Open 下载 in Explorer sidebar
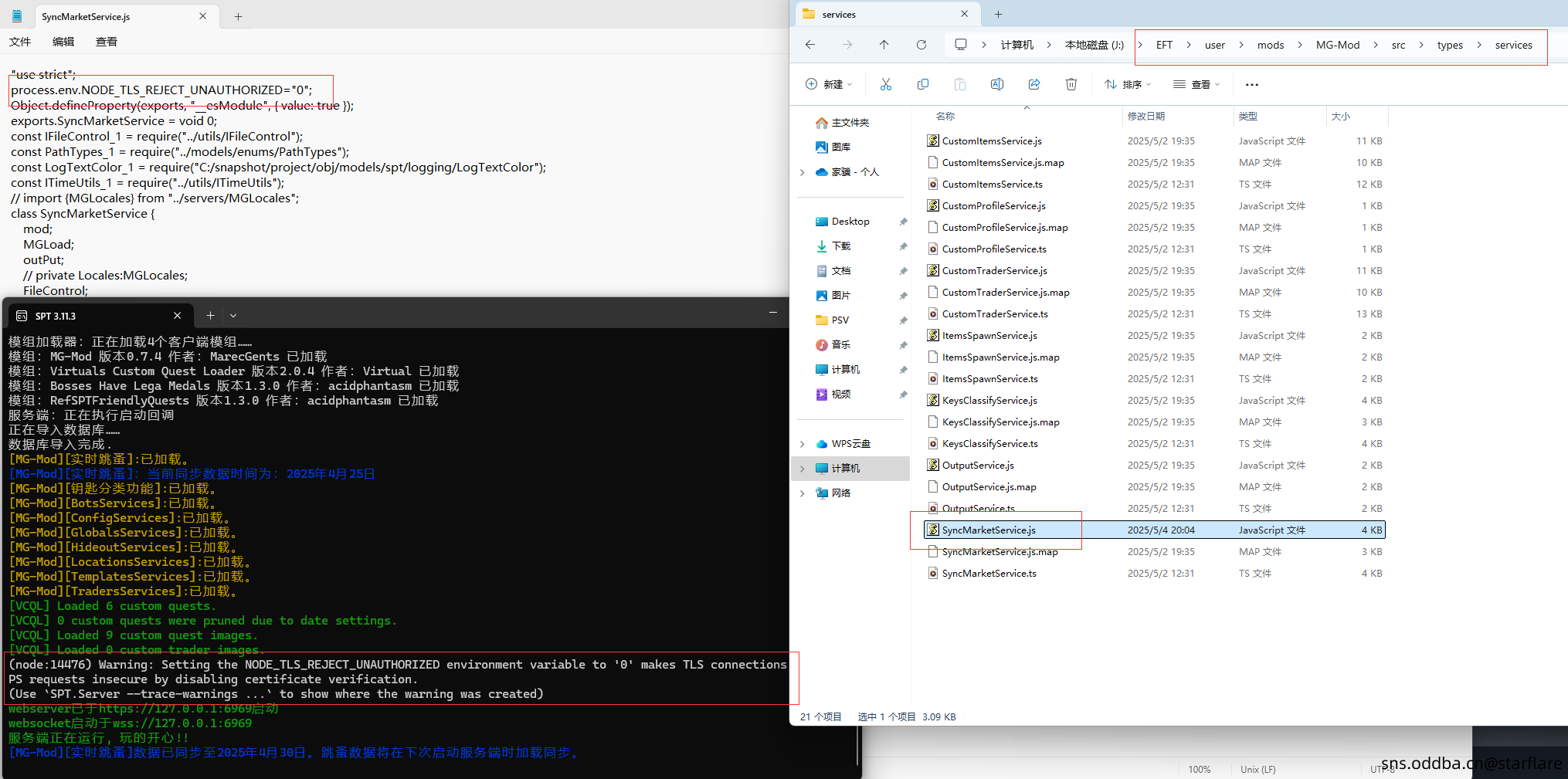Viewport: 1568px width, 779px height. (840, 246)
